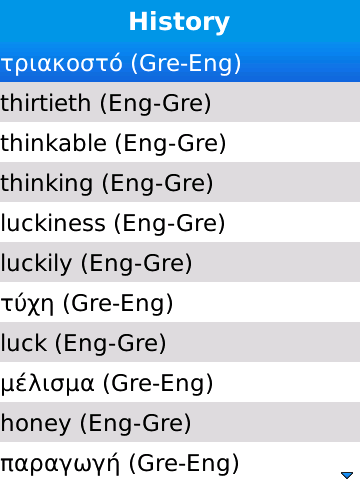This screenshot has height=480, width=360.
Task: Click the word thinkable
Action: click(54, 143)
